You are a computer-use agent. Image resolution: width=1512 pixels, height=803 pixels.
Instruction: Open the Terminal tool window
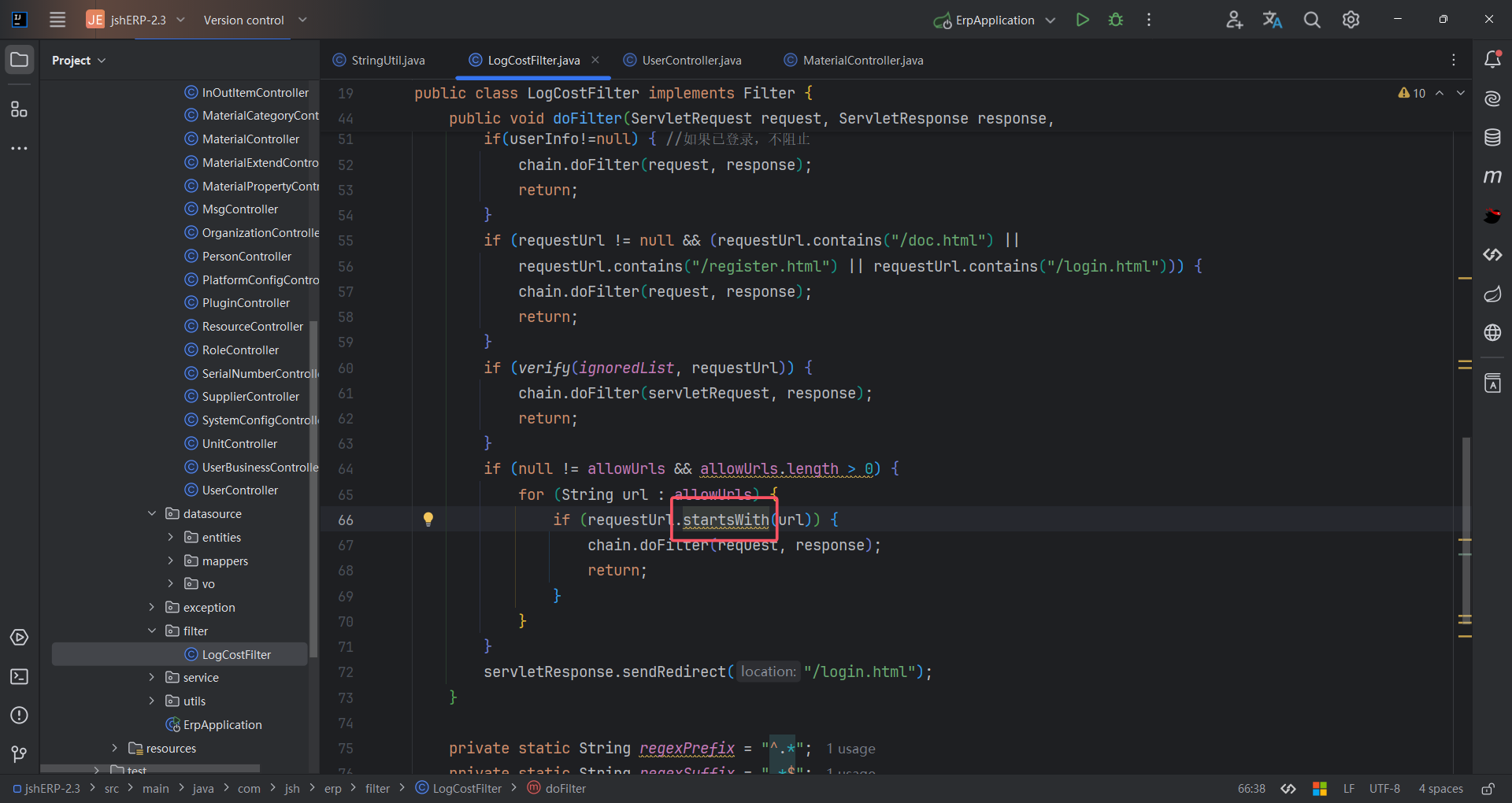coord(20,676)
